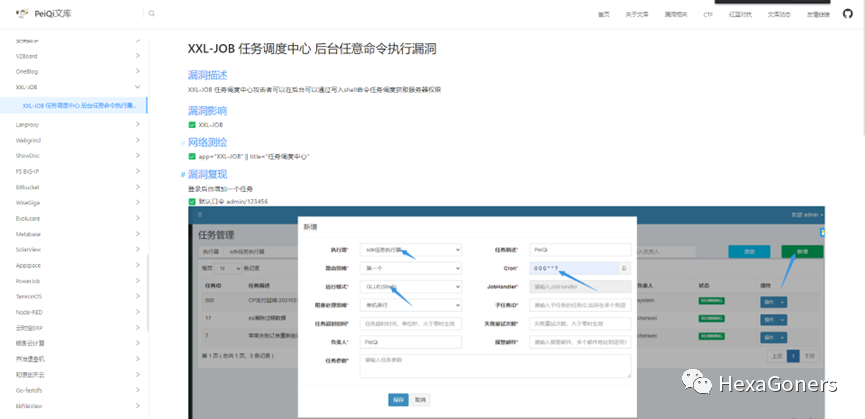Screen dimensions: 865x419
Task: Click the sidebar vertical scrollbar
Action: pyautogui.click(x=148, y=292)
